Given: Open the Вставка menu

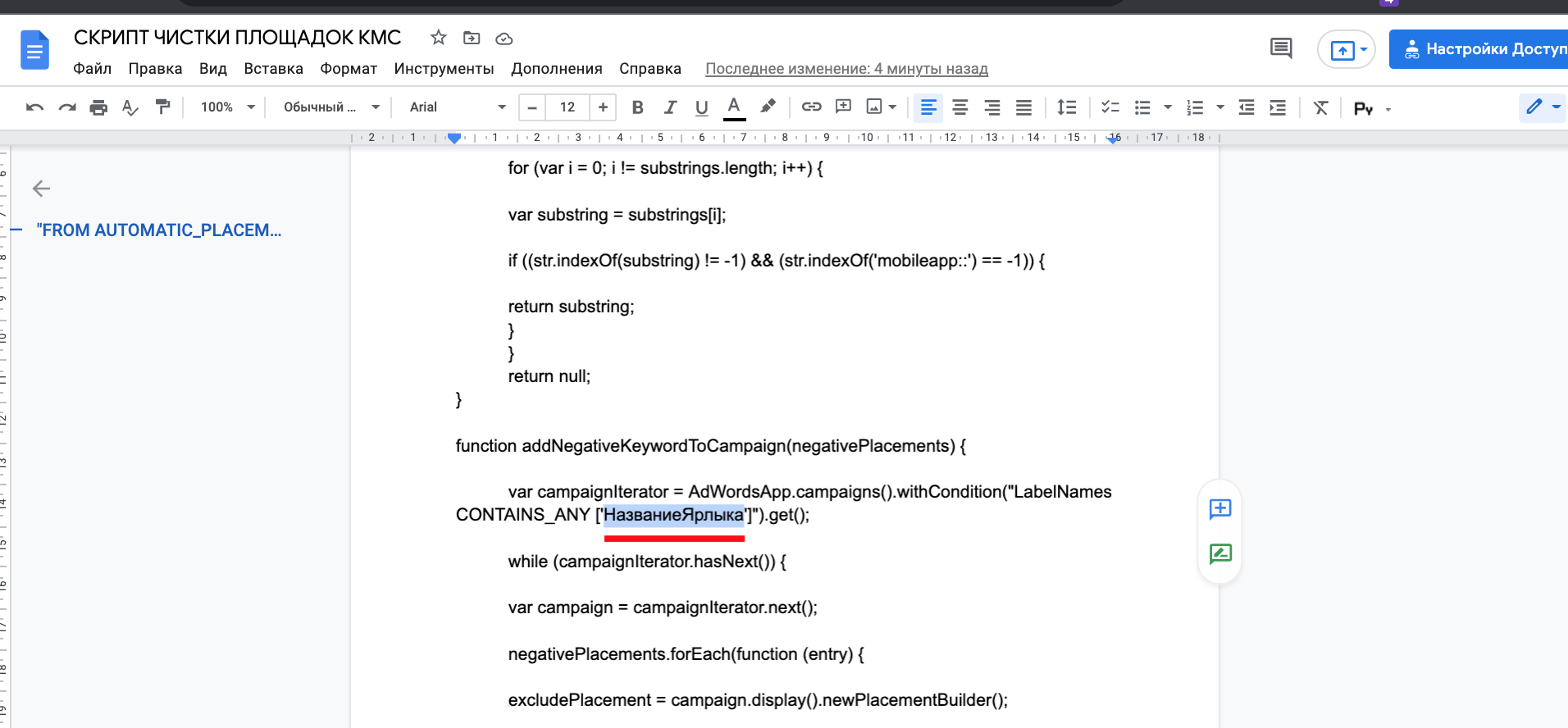Looking at the screenshot, I should 273,69.
